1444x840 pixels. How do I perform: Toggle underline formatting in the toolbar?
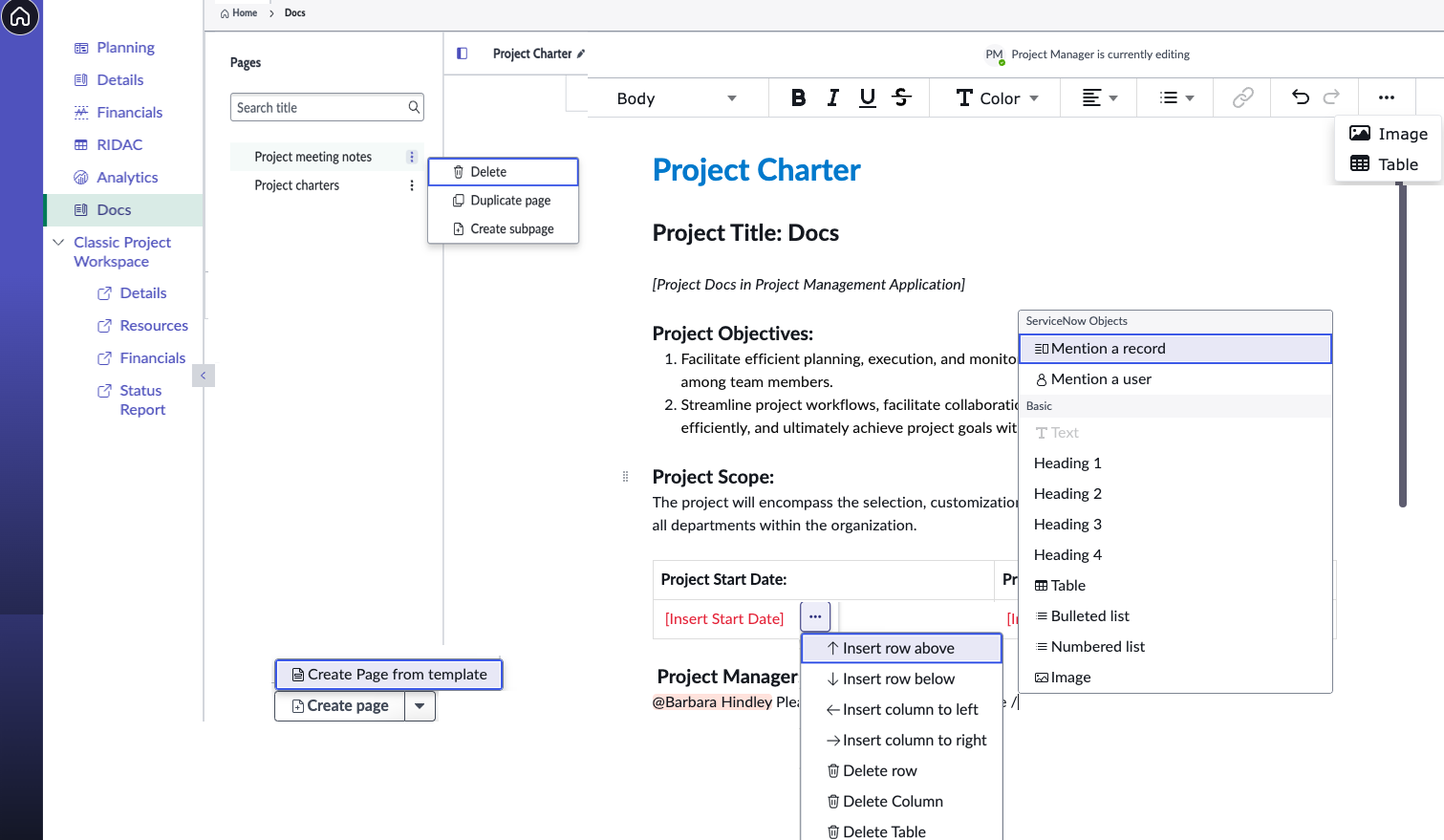click(868, 97)
